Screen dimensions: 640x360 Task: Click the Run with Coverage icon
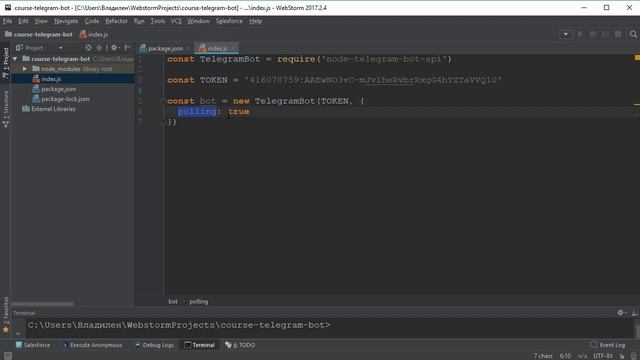[605, 34]
